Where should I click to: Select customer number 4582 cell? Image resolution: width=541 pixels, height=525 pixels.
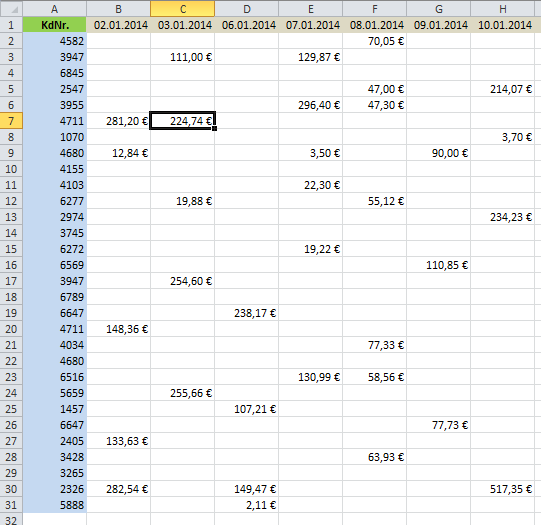click(55, 41)
